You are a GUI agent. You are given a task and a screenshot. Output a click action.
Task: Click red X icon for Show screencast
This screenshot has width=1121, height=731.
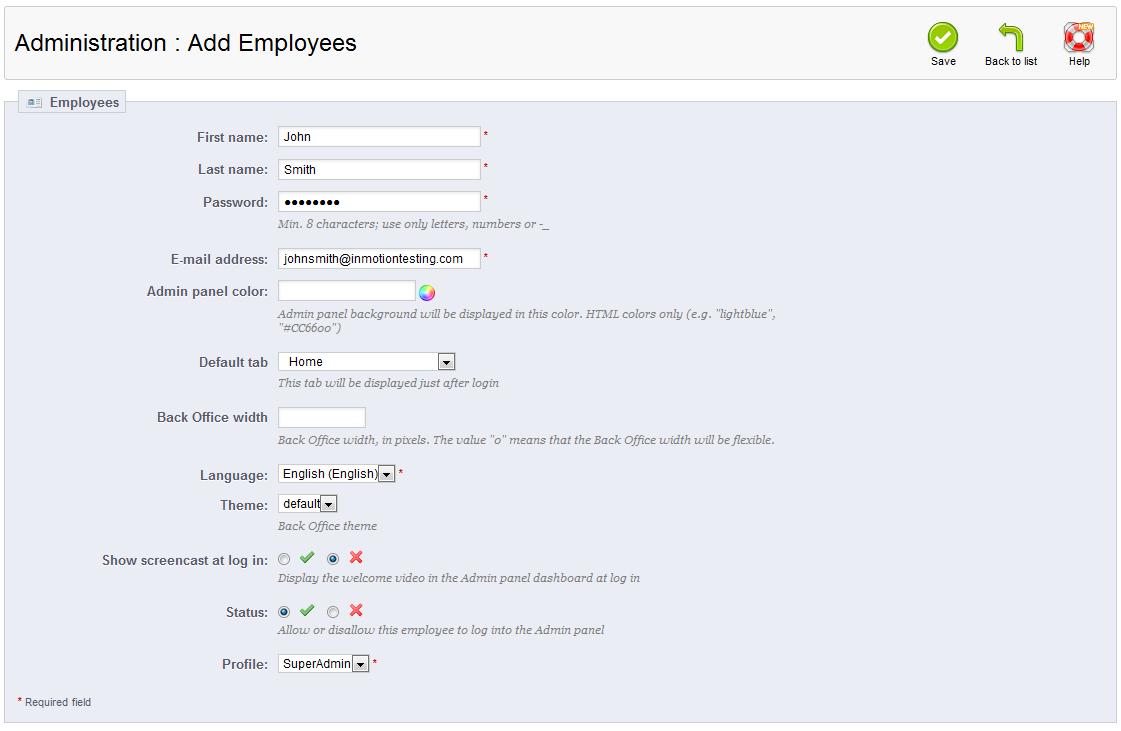tap(356, 558)
